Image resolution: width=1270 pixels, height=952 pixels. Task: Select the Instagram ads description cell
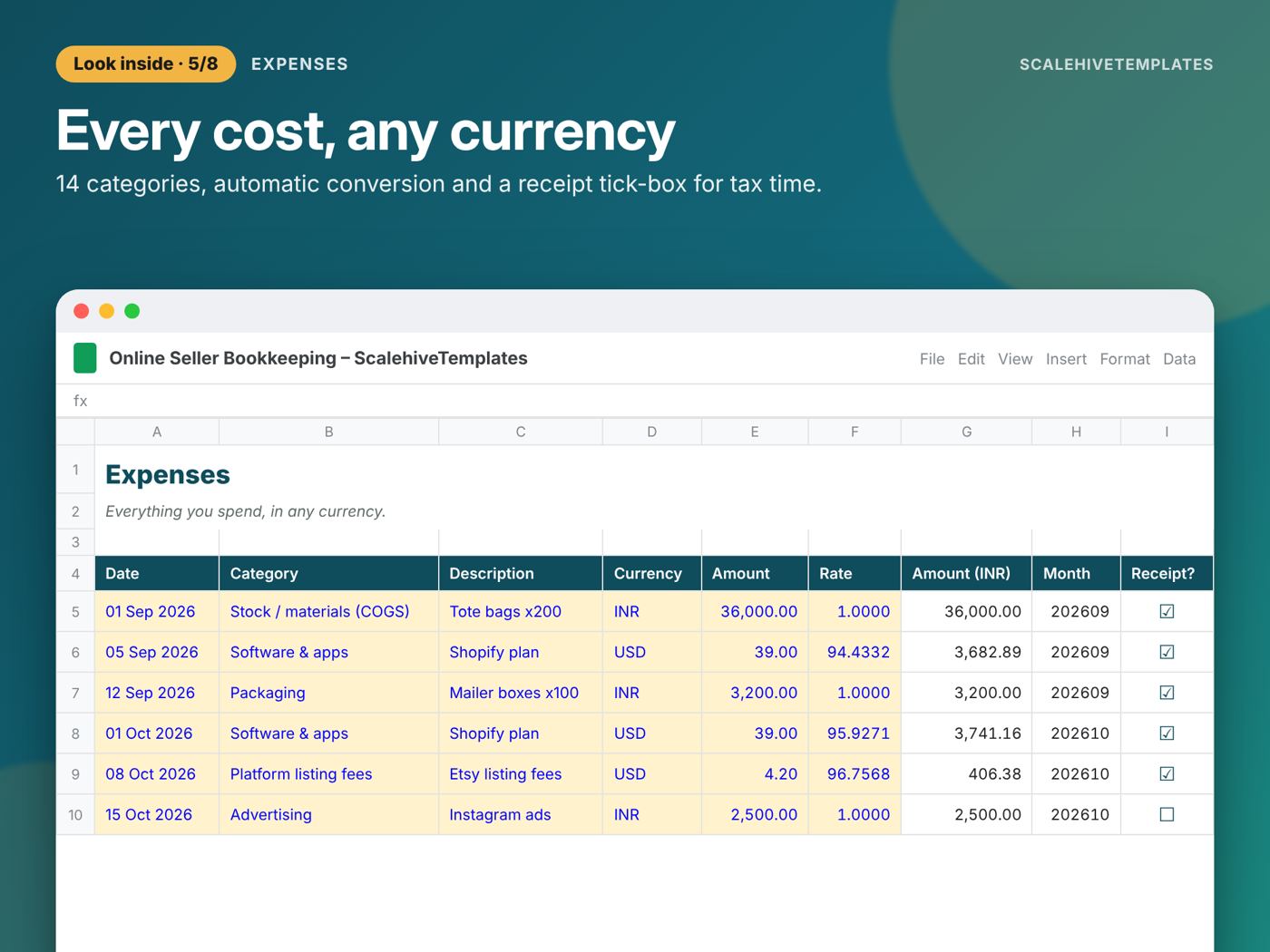click(x=521, y=814)
